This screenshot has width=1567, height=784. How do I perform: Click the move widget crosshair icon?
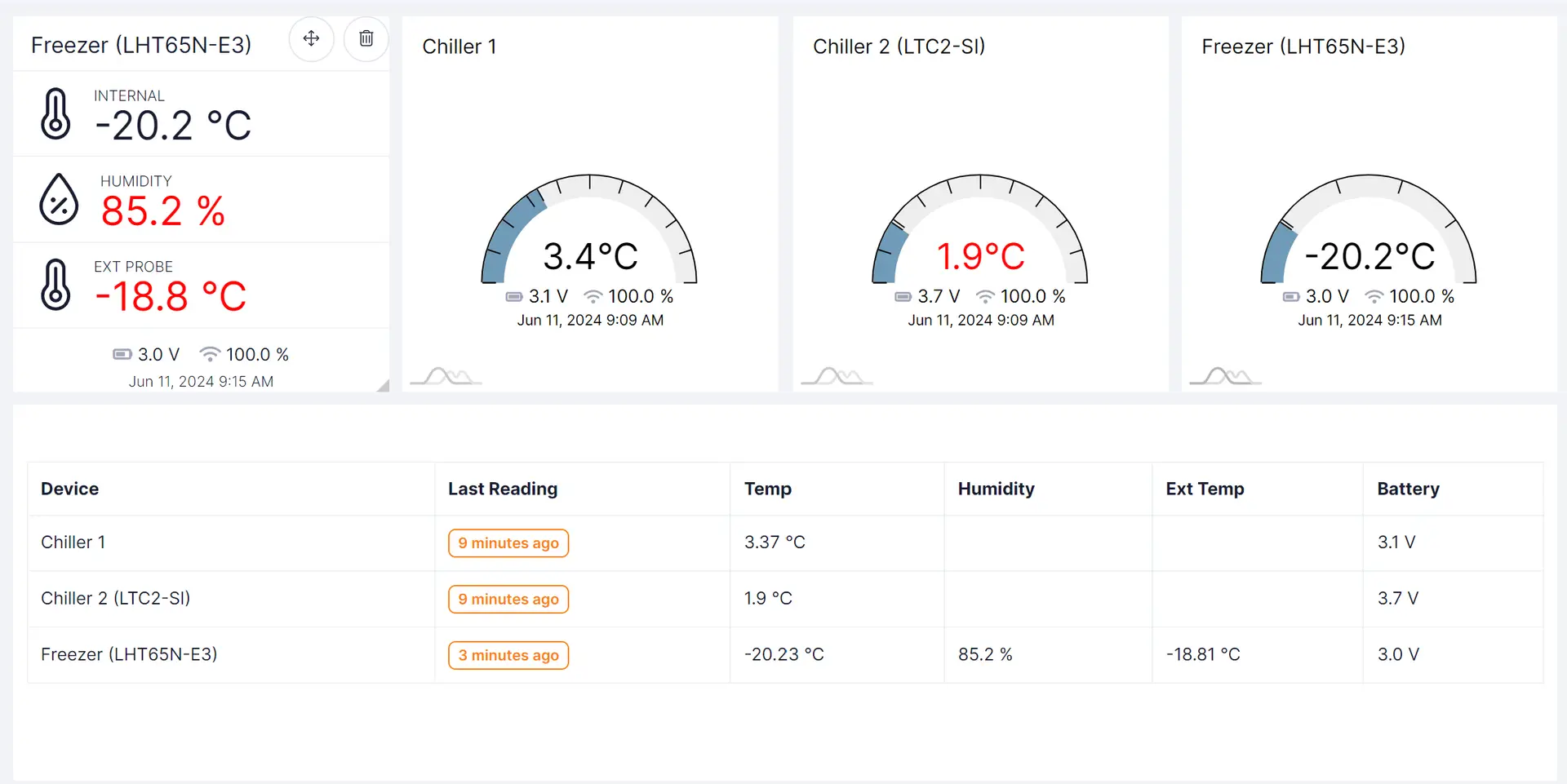(311, 38)
